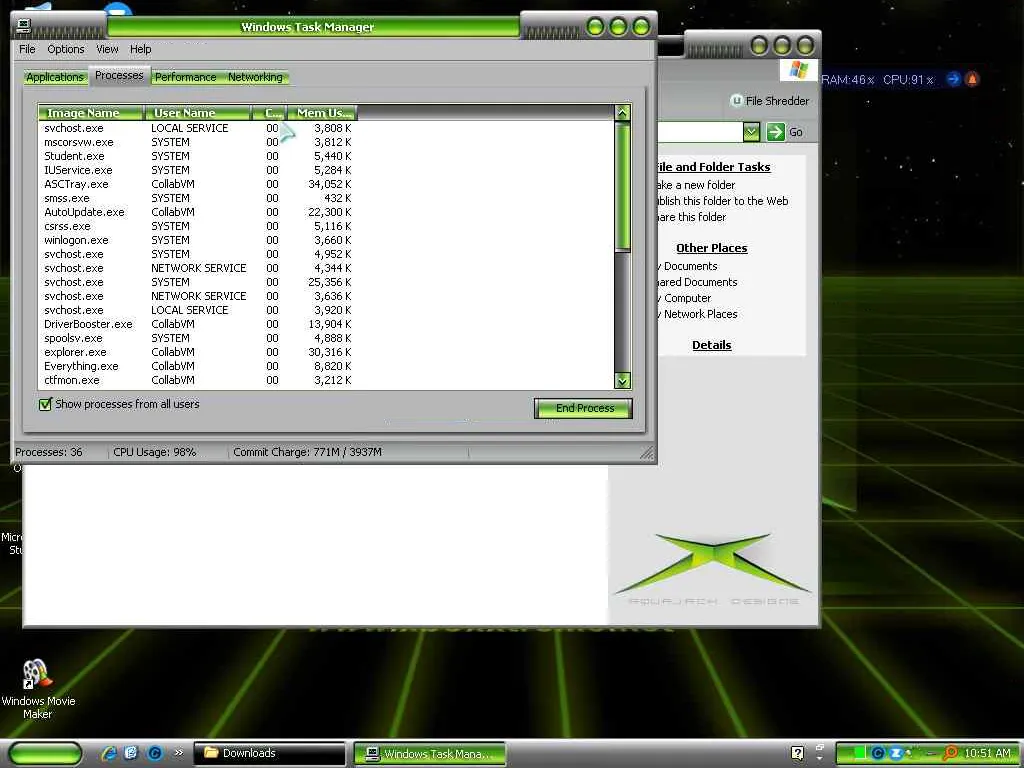Open the address bar dropdown arrow in Explorer window
Screen dimensions: 1024x768
752,132
